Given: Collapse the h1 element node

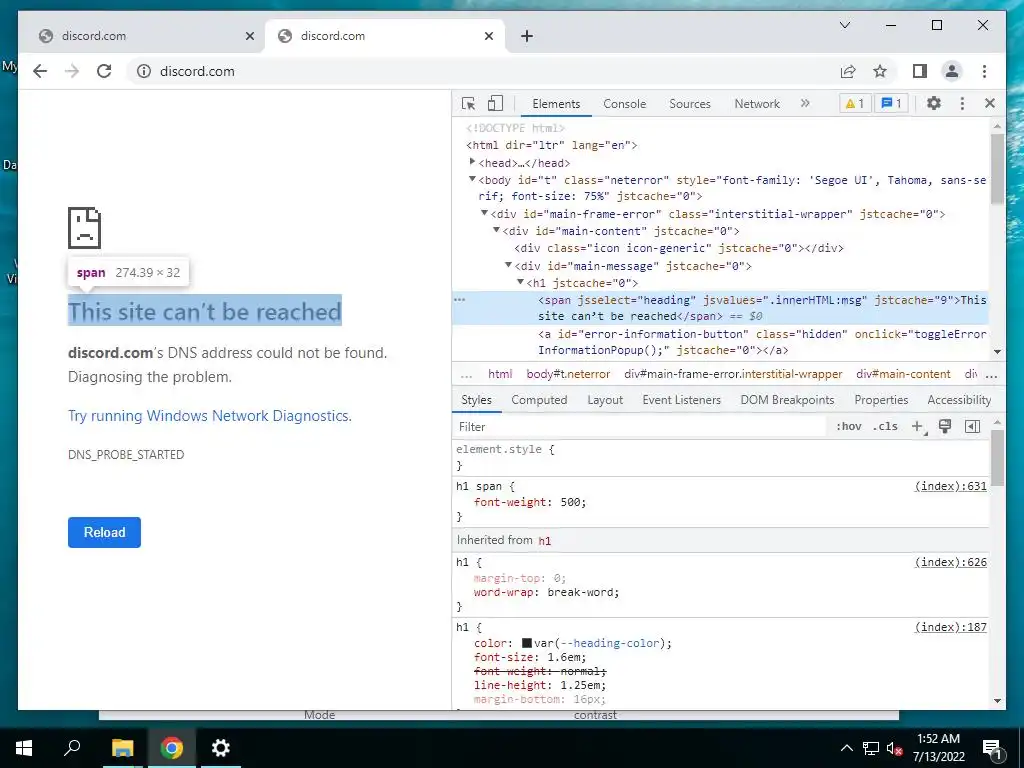Looking at the screenshot, I should 520,282.
